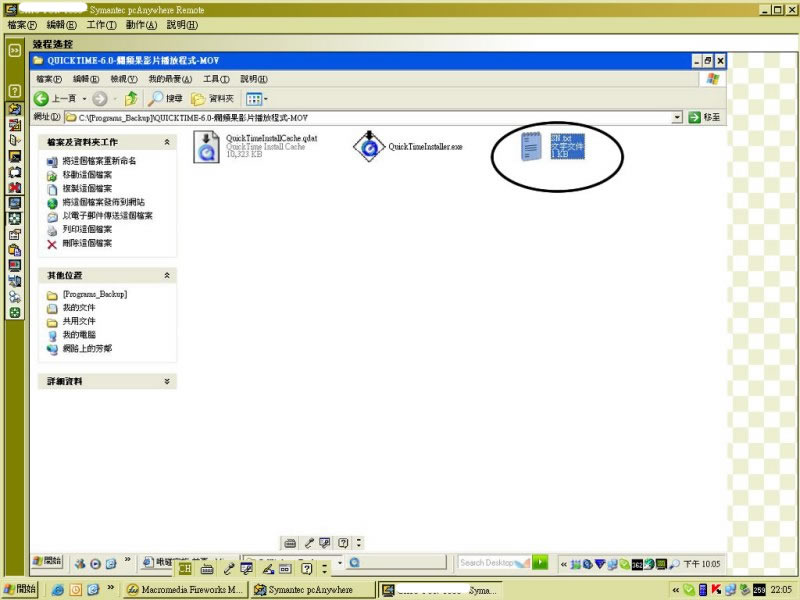800x600 pixels.
Task: Open the 網路上的芳鄰 network places link
Action: tap(87, 348)
